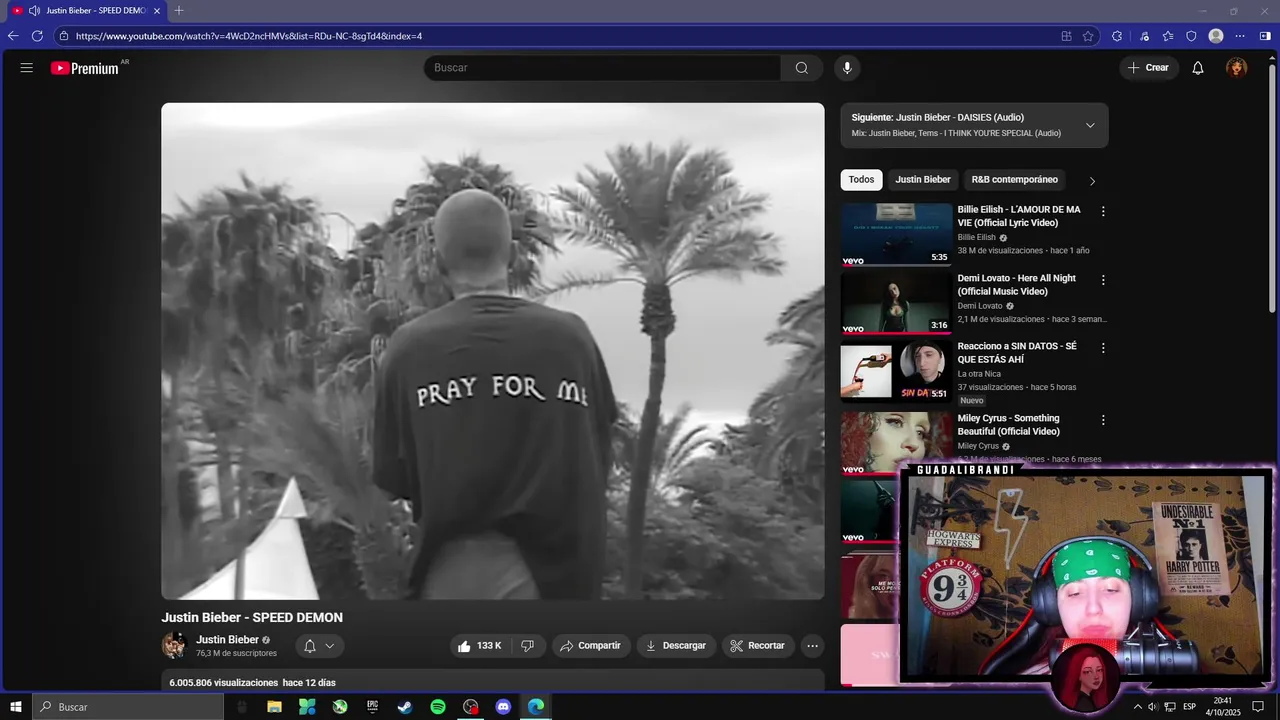Select the Justin Bieber filter chip
Viewport: 1280px width, 720px height.
(x=923, y=180)
